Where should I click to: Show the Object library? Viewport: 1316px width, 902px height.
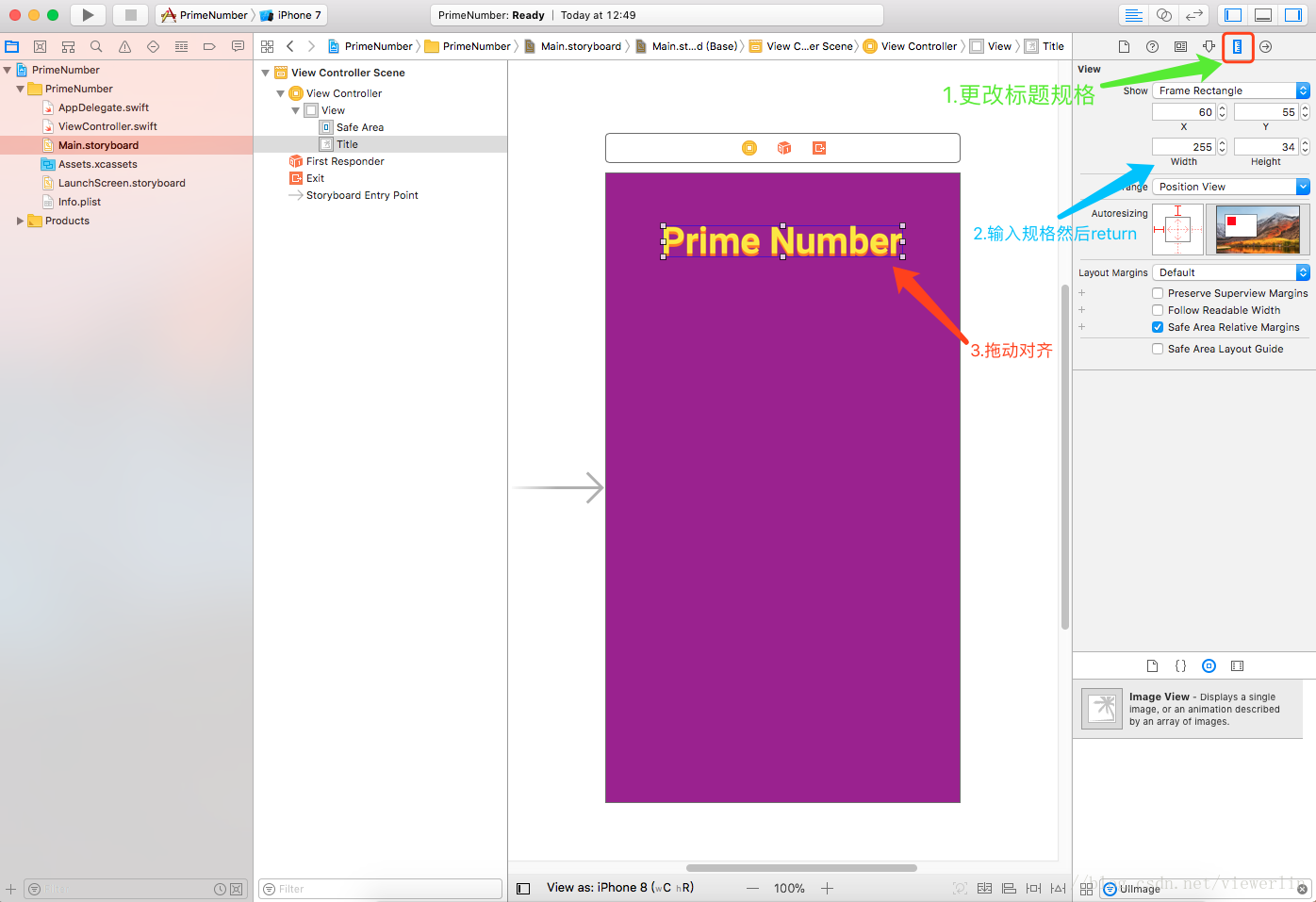pyautogui.click(x=1209, y=665)
